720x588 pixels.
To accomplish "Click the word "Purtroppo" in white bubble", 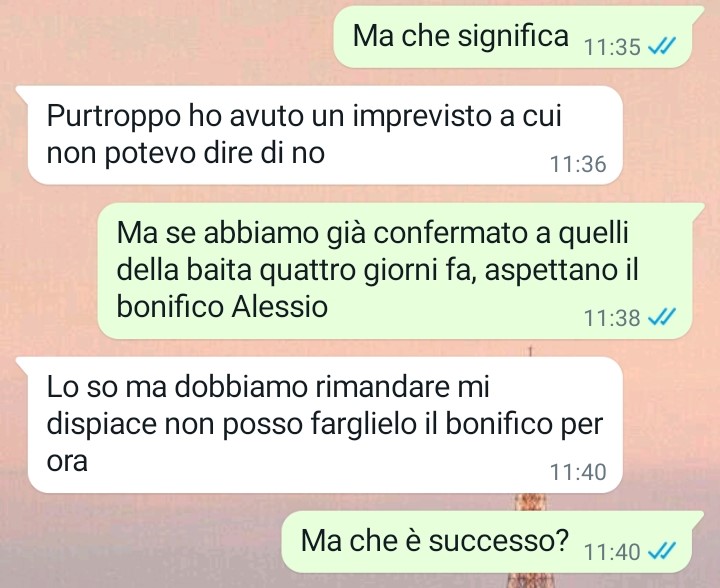I will 113,118.
